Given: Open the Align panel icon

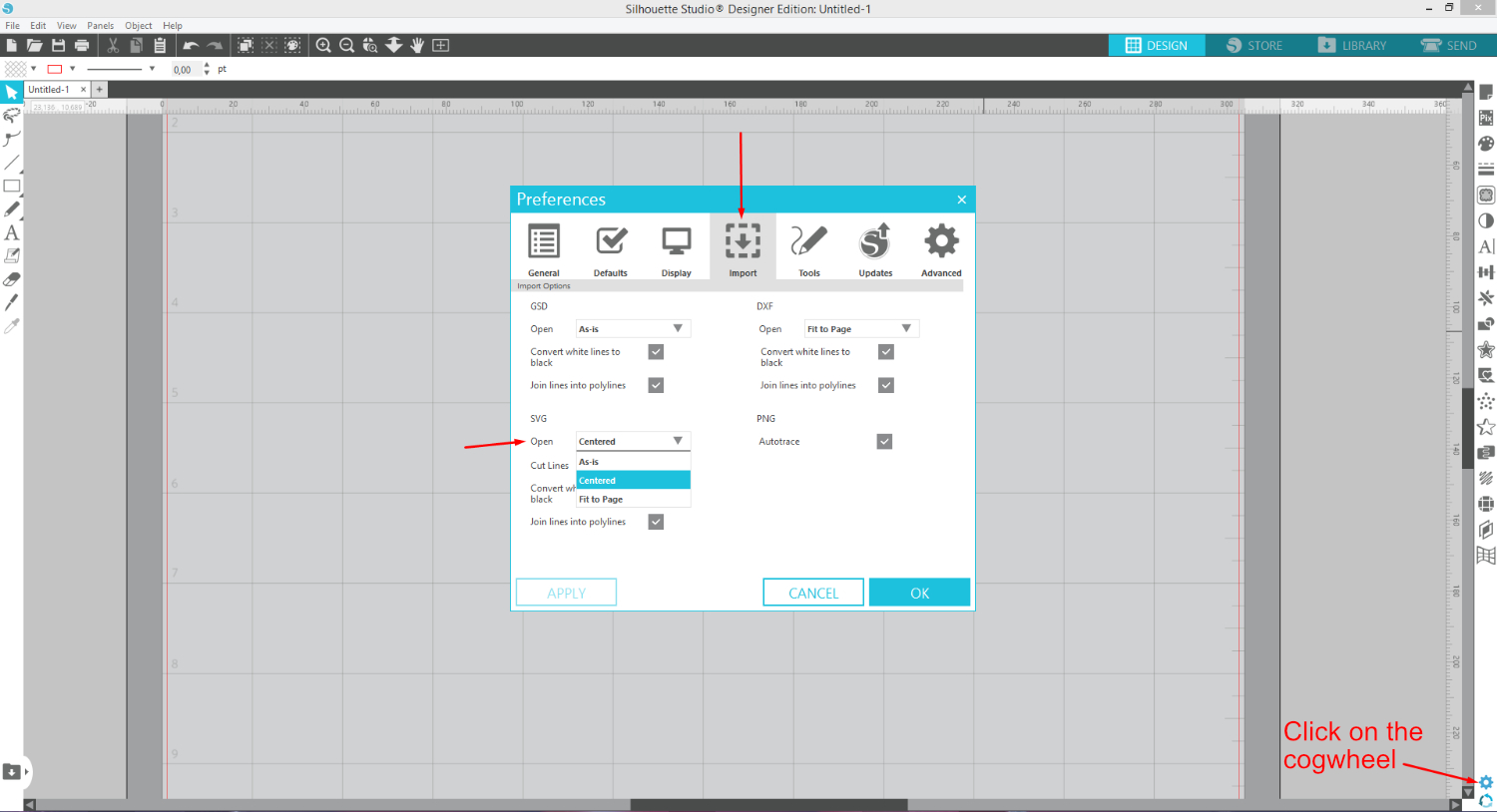Looking at the screenshot, I should [1486, 272].
